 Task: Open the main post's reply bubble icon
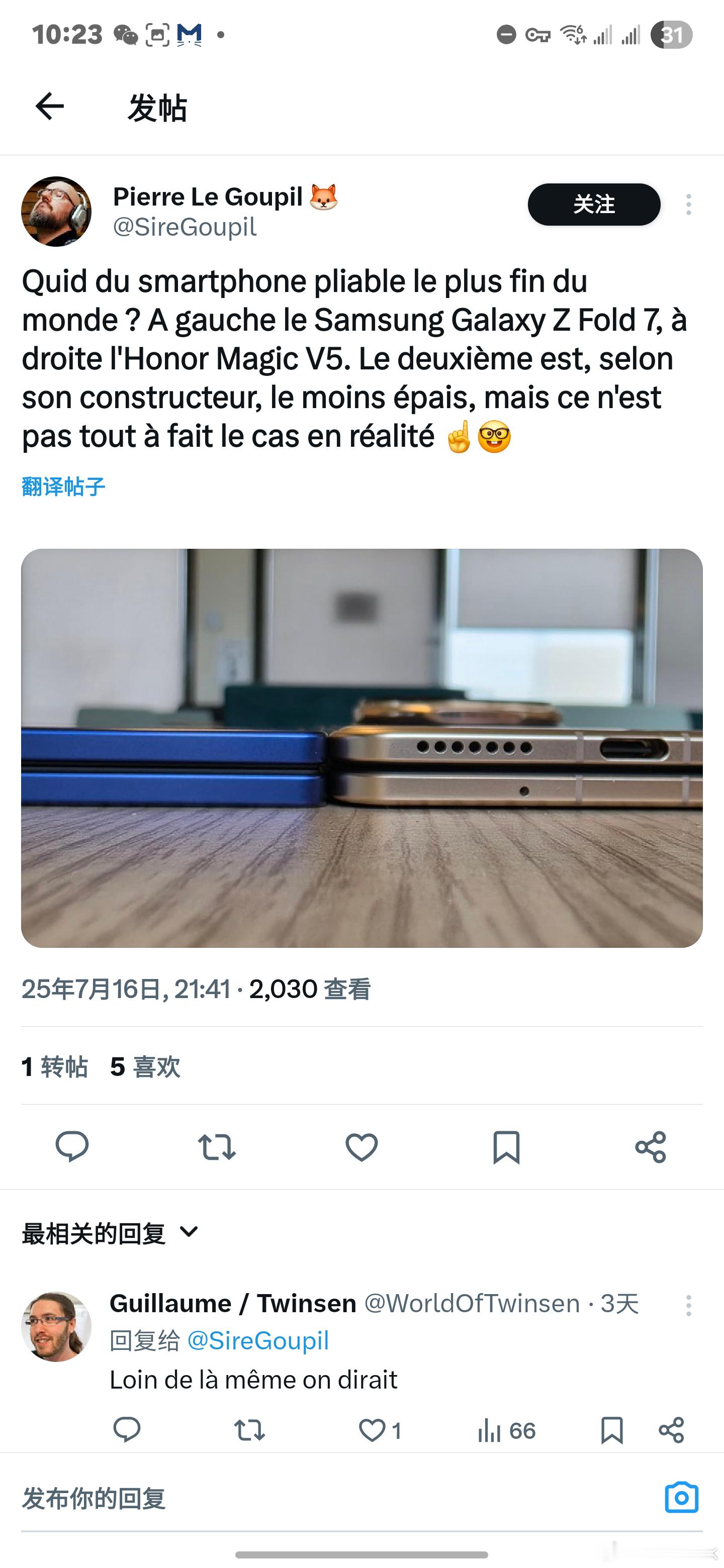point(72,1147)
